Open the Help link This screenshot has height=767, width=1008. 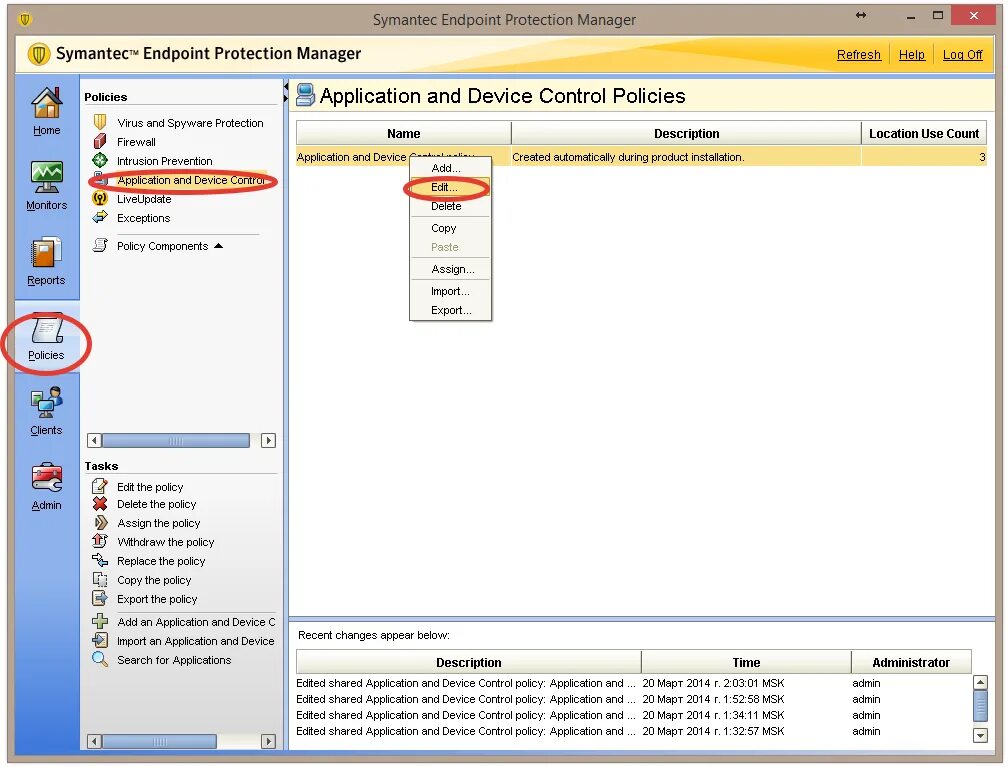point(912,55)
